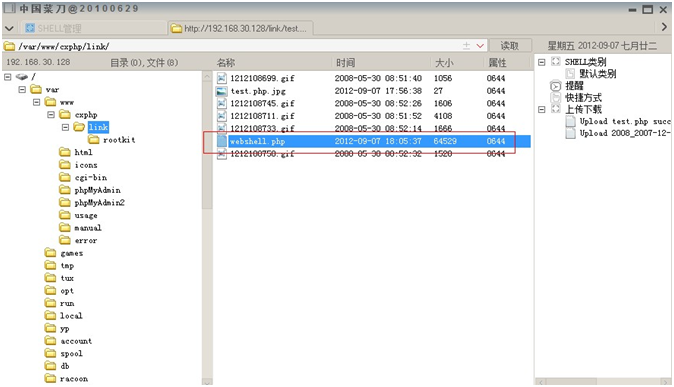
Task: Select the Upload test.php log entry
Action: click(625, 121)
